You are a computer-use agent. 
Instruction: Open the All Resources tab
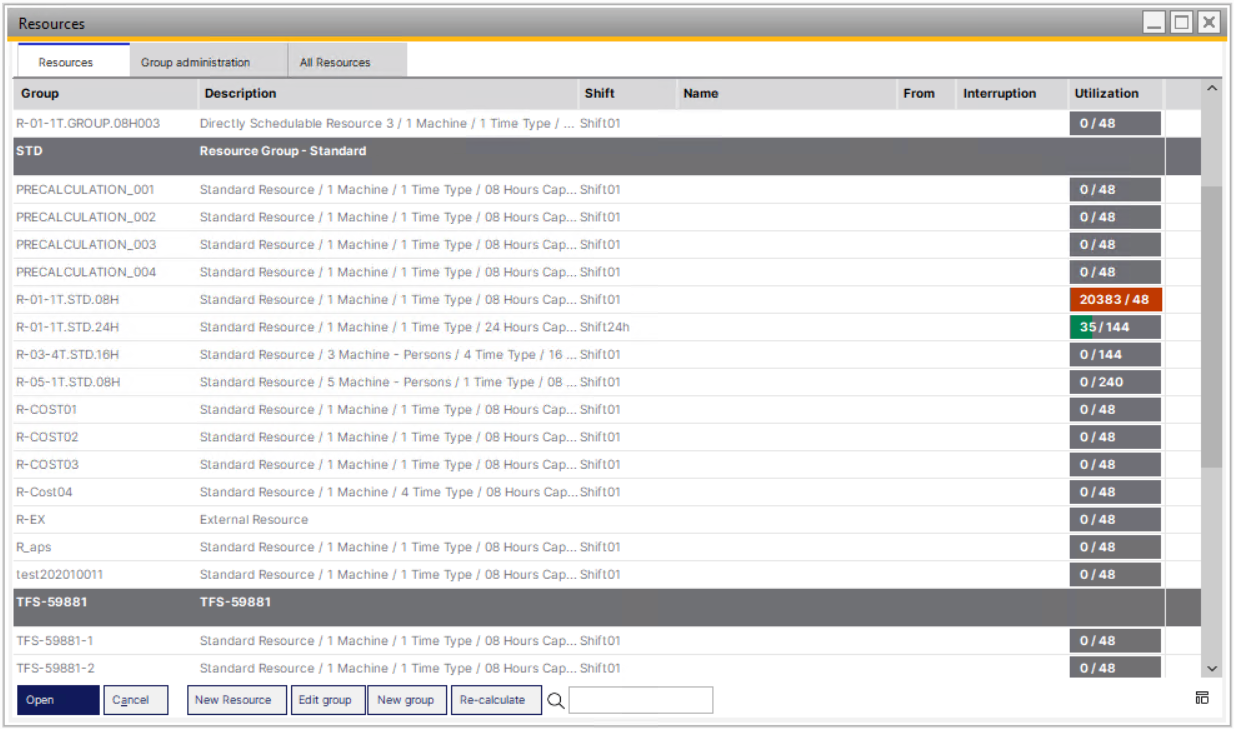335,62
